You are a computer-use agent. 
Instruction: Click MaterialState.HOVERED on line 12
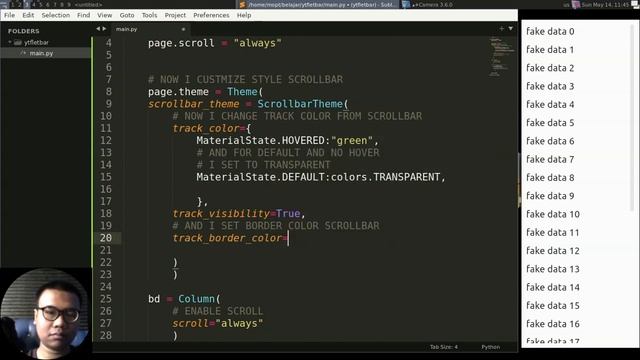pos(260,140)
